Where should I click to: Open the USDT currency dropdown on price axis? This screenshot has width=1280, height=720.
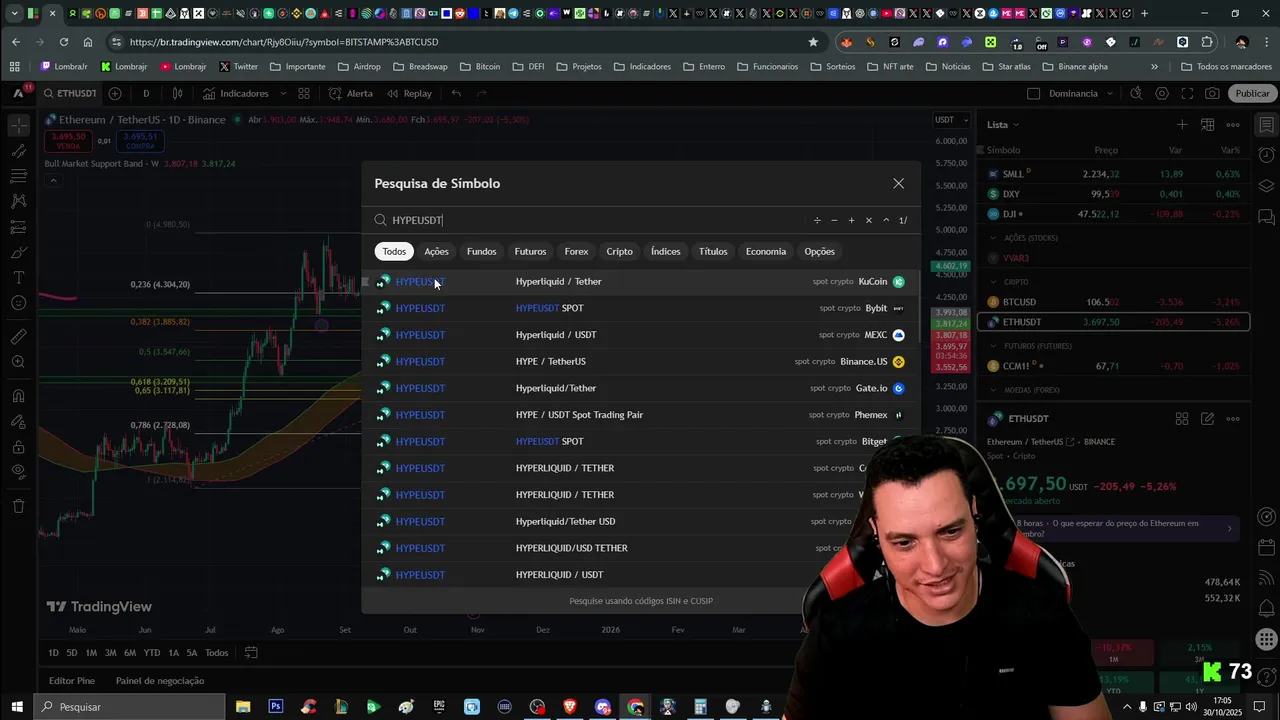951,120
